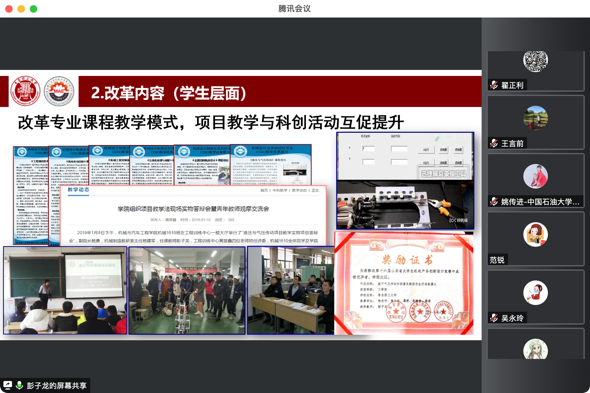590x393 pixels.
Task: Click the muted mic icon beside 姚传进-中国石油大学
Action: click(494, 202)
